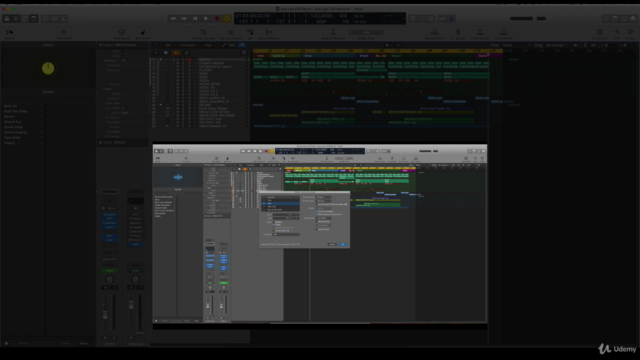Click the Bounce toolbar icon
The image size is (640, 360).
[9, 33]
